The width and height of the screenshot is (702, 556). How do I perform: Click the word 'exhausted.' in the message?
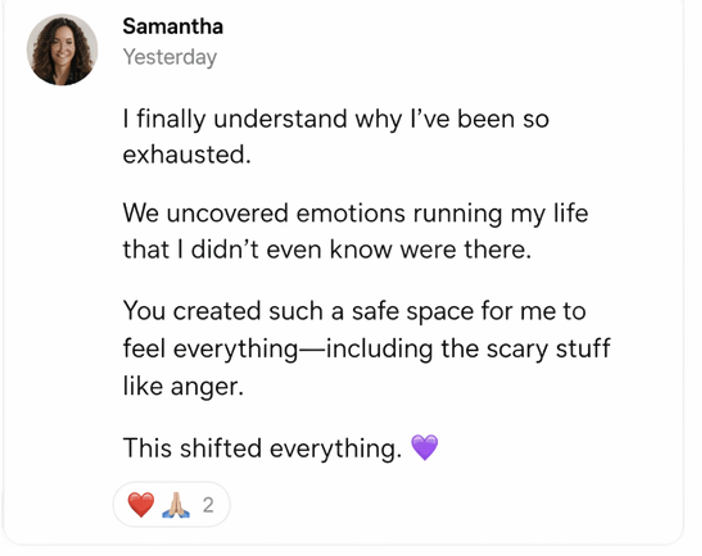click(x=187, y=155)
